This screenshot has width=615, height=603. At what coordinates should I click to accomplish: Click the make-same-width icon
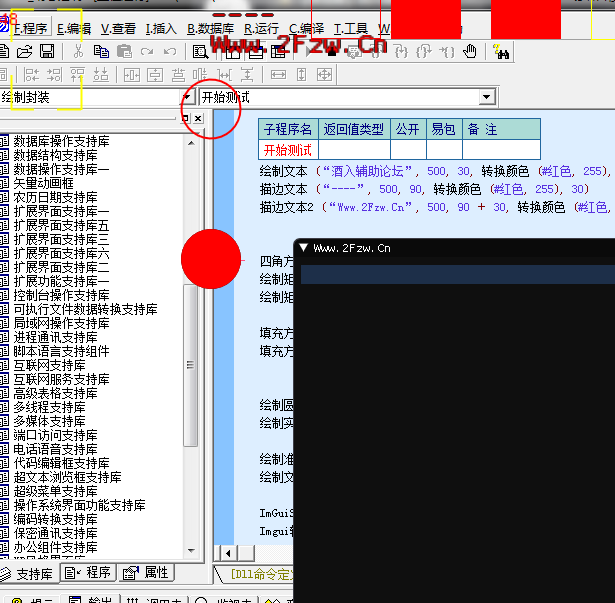(x=278, y=75)
